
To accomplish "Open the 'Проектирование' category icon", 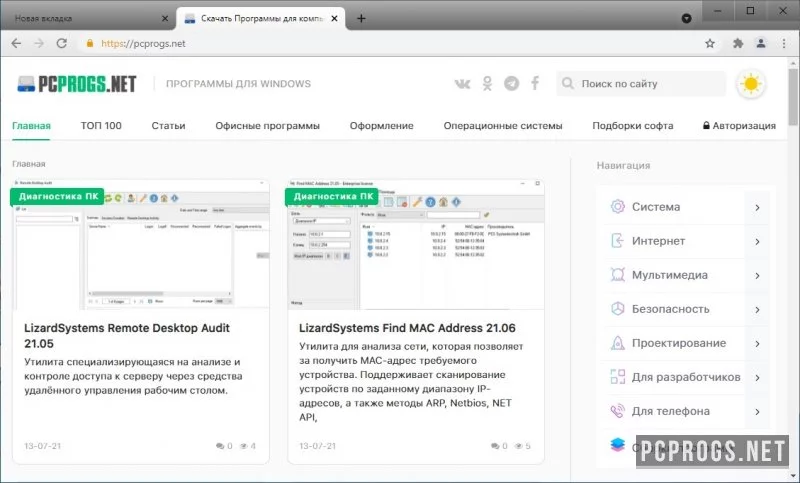I will [617, 343].
